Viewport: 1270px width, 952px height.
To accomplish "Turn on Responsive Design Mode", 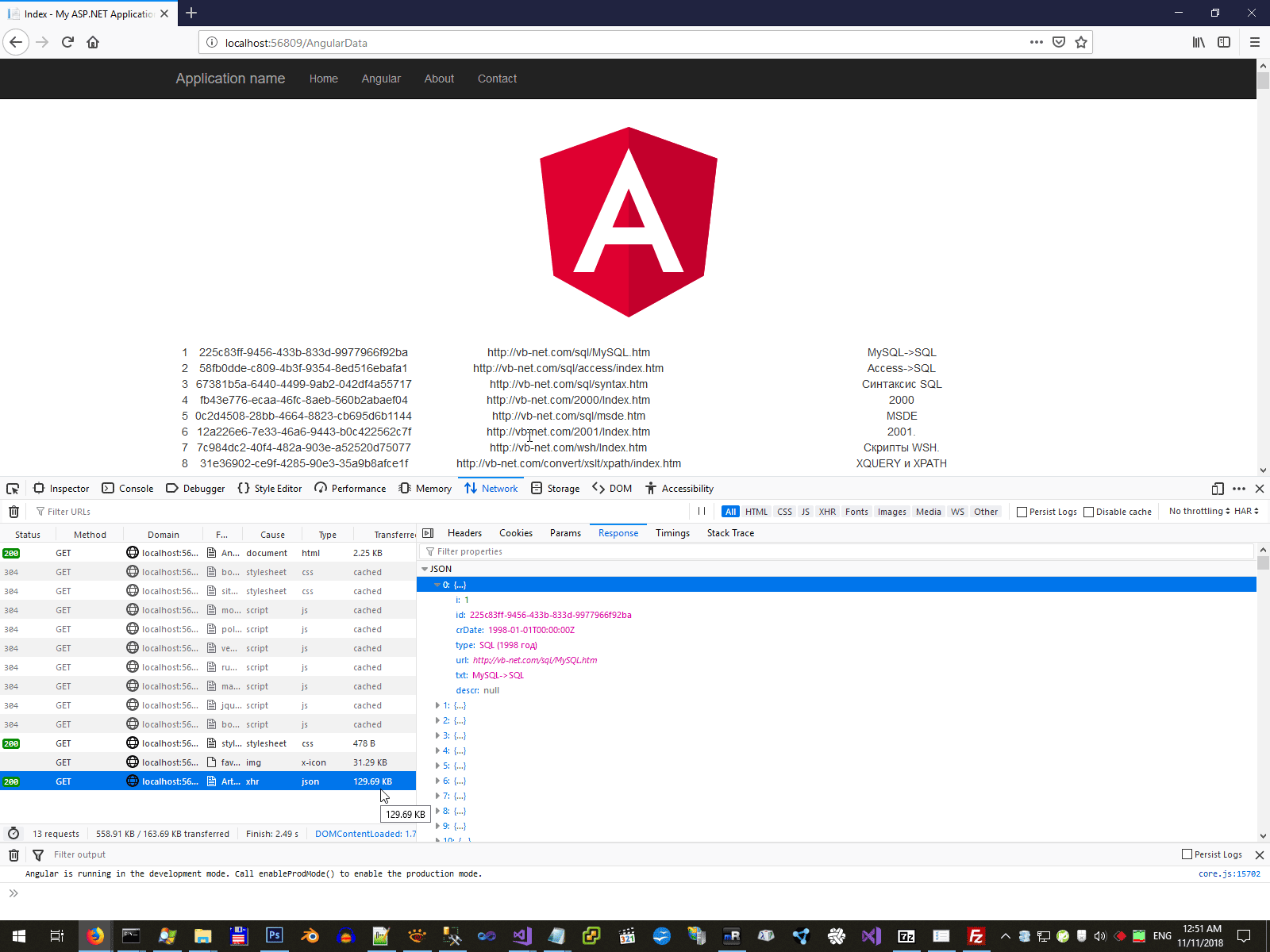I will pyautogui.click(x=1218, y=489).
